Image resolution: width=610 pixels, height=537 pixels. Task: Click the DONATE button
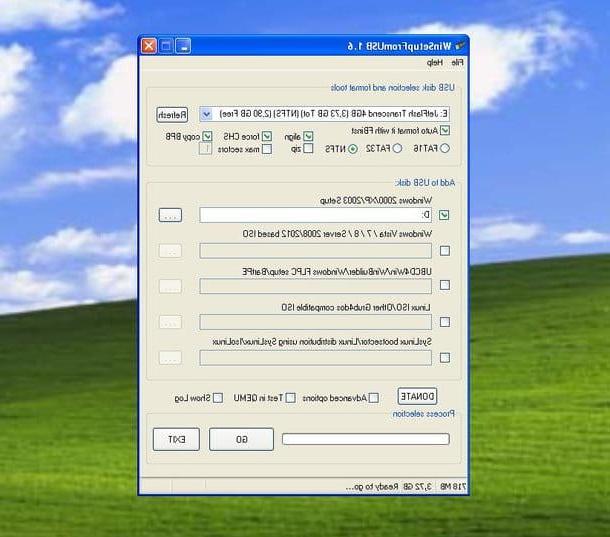tap(417, 397)
